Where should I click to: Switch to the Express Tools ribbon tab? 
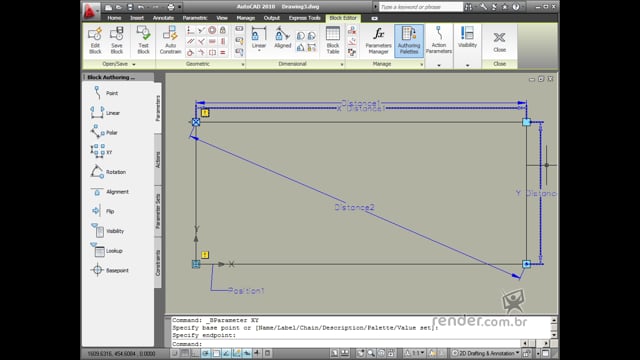pyautogui.click(x=304, y=18)
